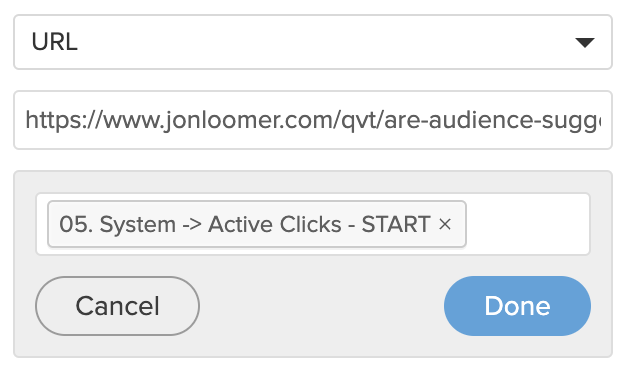Click the "05. System" text in tag
Viewport: 630px width, 376px height.
(117, 224)
